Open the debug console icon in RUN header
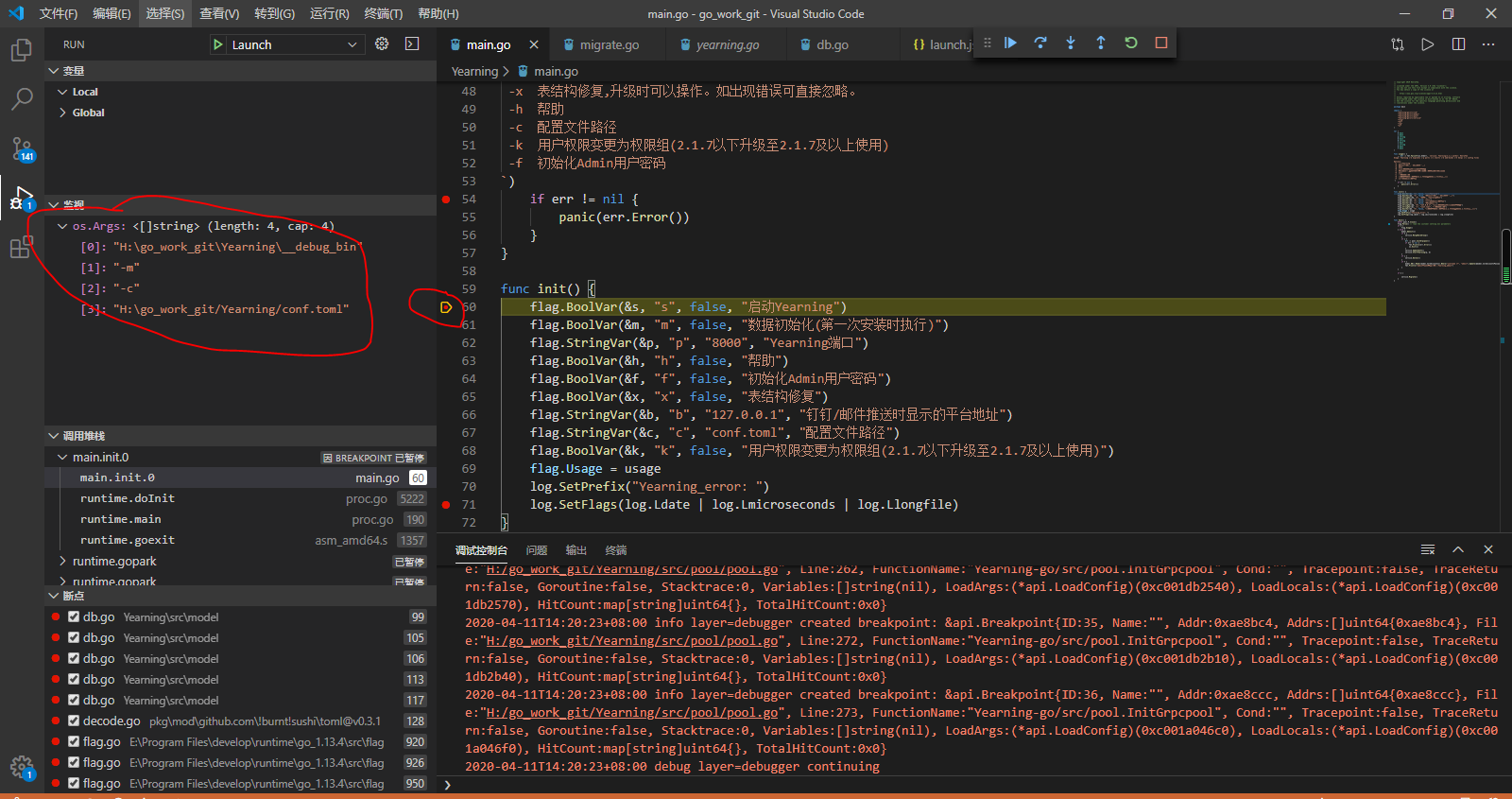Screen dimensions: 1512x799 [x=412, y=43]
